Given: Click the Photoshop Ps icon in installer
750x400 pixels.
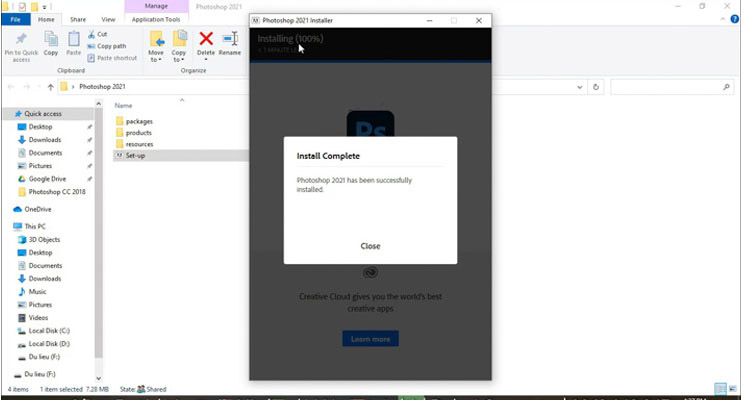Looking at the screenshot, I should 370,124.
